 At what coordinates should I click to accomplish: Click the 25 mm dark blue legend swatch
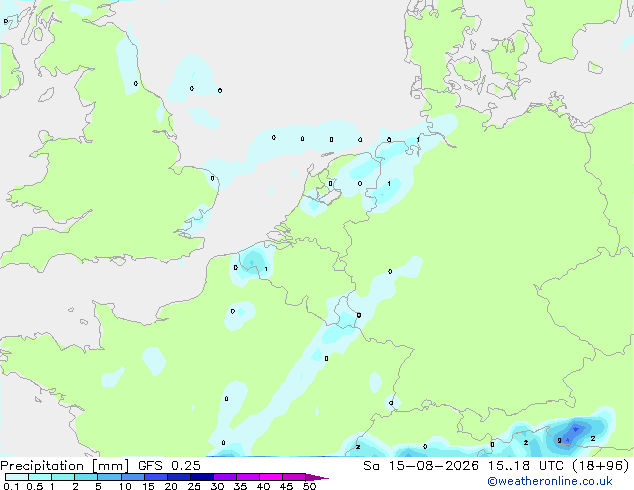(x=202, y=477)
